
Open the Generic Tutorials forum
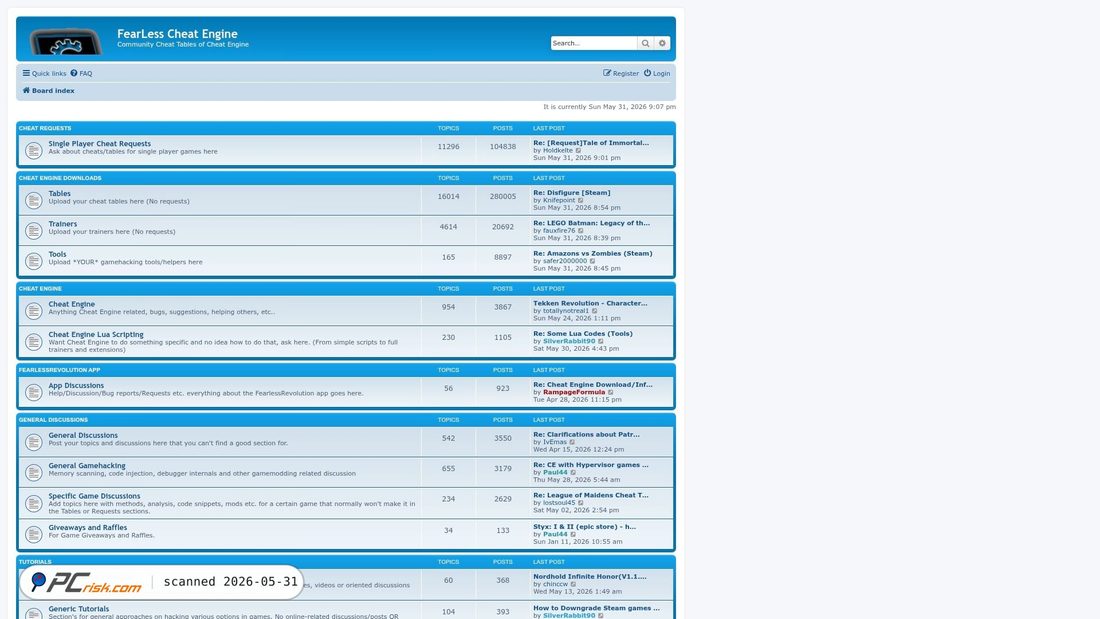click(x=79, y=609)
